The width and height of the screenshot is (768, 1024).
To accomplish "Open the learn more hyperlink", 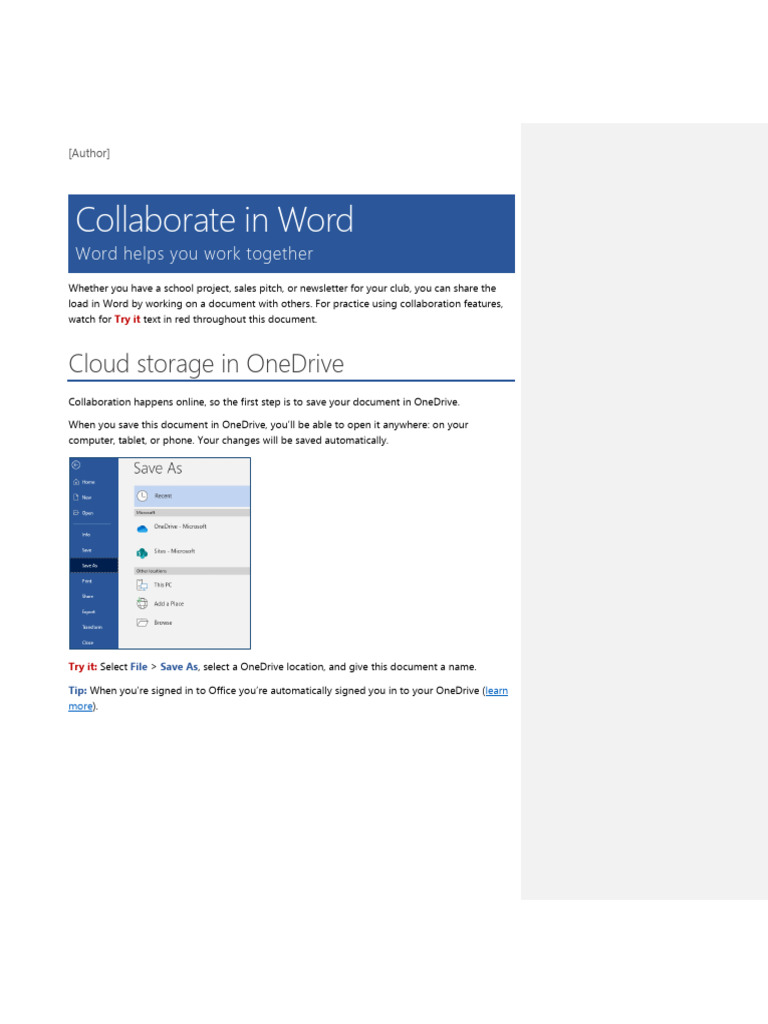I will (495, 691).
